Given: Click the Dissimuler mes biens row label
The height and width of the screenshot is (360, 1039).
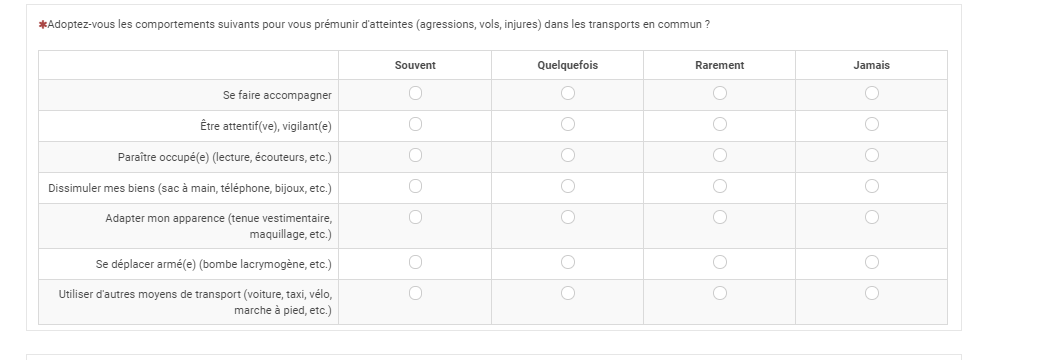Looking at the screenshot, I should pos(190,188).
